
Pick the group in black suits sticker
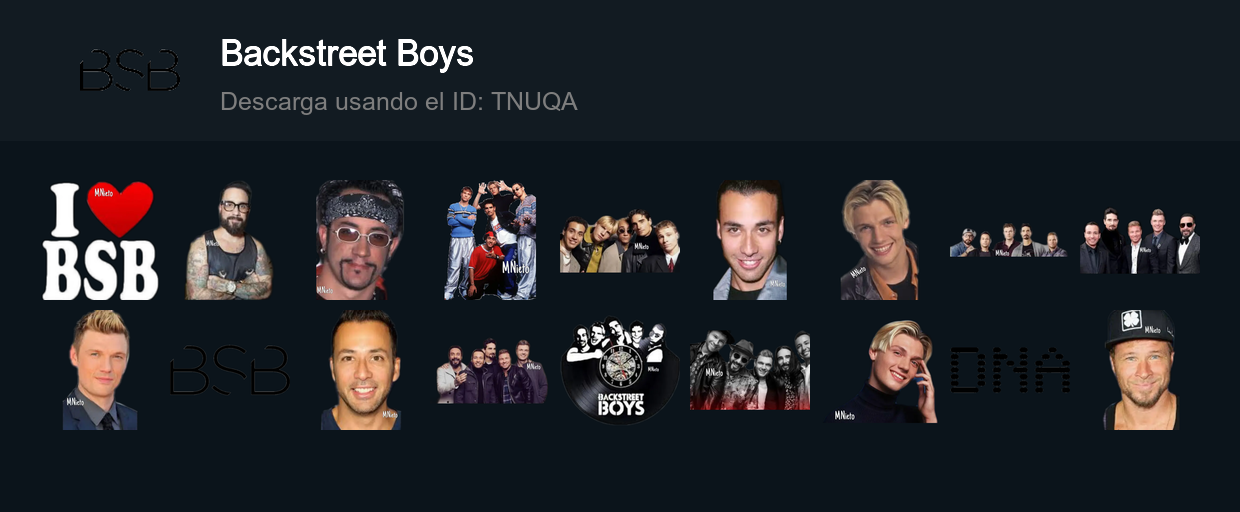tap(1140, 241)
